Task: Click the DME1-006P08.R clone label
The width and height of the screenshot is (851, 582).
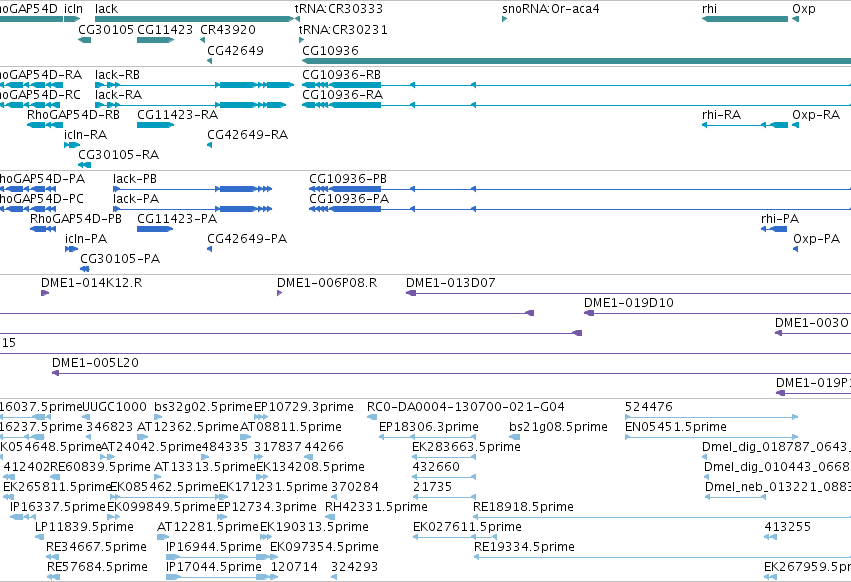Action: (x=327, y=283)
